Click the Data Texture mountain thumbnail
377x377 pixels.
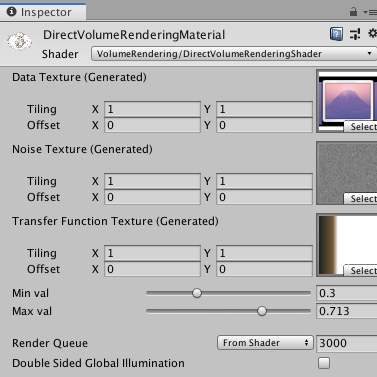coord(348,100)
